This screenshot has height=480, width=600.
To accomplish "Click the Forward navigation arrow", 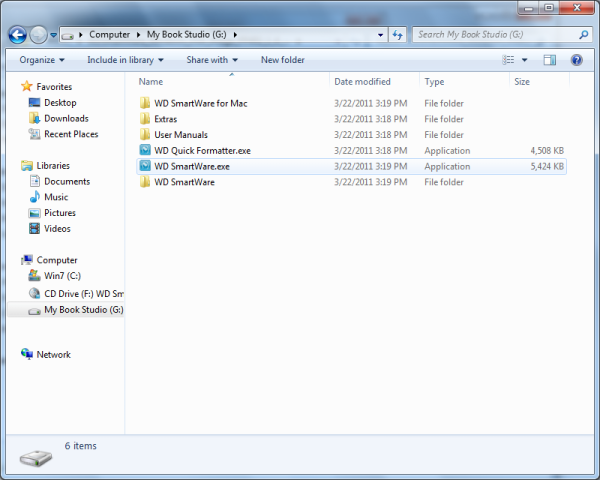I will 38,35.
